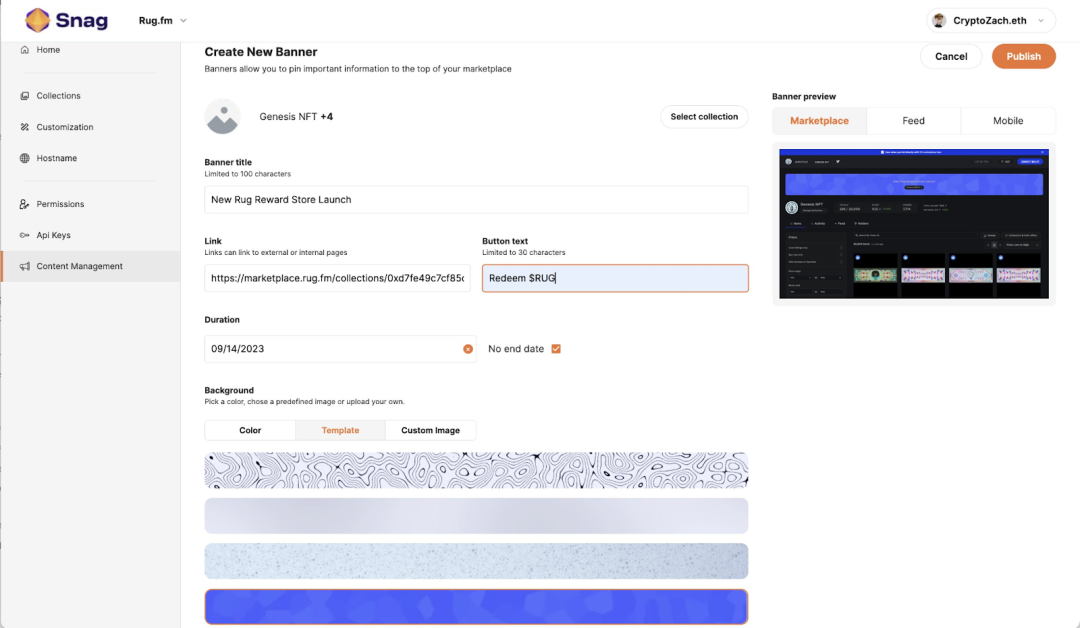Toggle the No end date checkbox
Viewport: 1080px width, 628px height.
point(556,349)
